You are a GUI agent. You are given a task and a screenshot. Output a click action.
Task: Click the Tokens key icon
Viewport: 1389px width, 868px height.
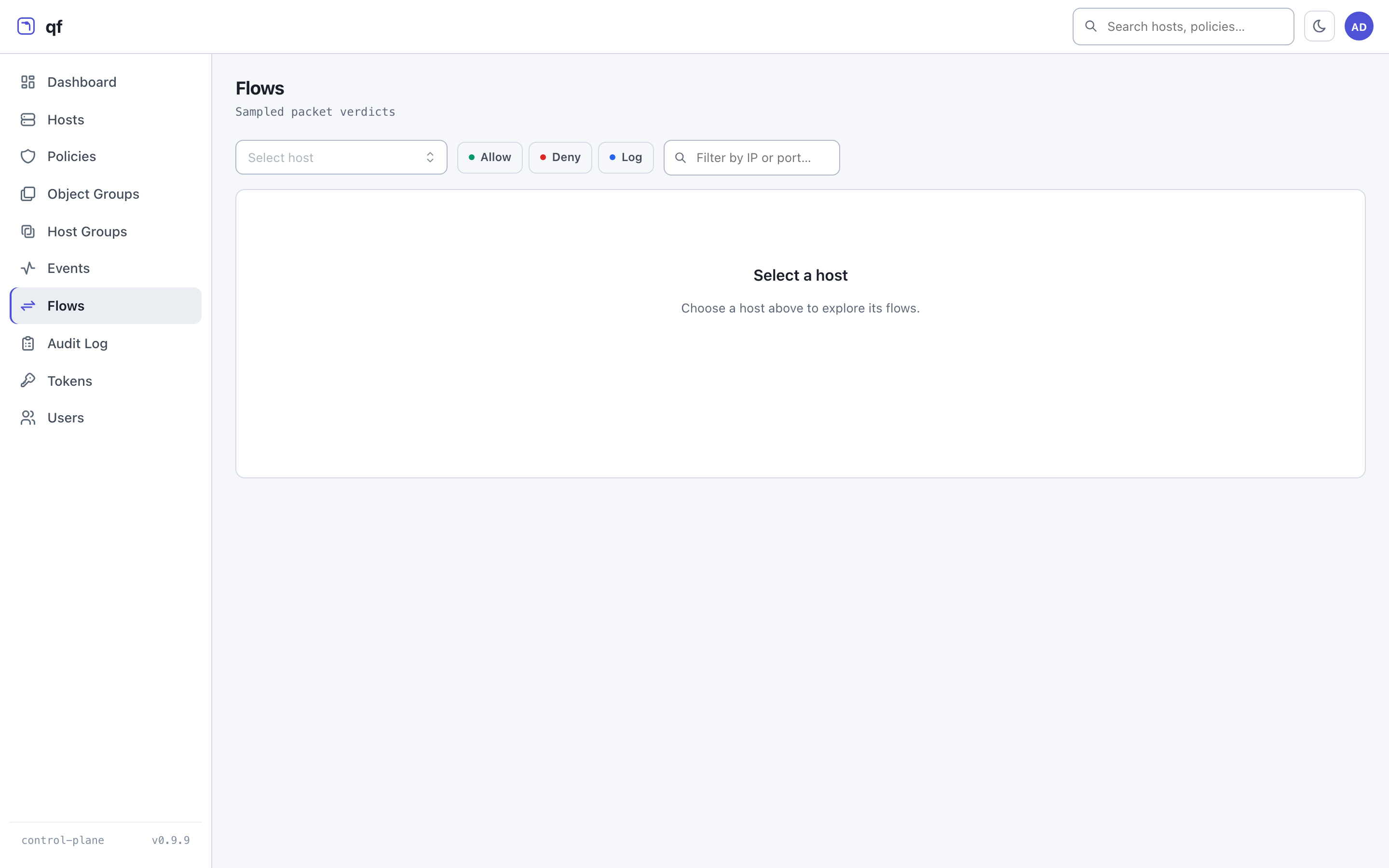(27, 380)
